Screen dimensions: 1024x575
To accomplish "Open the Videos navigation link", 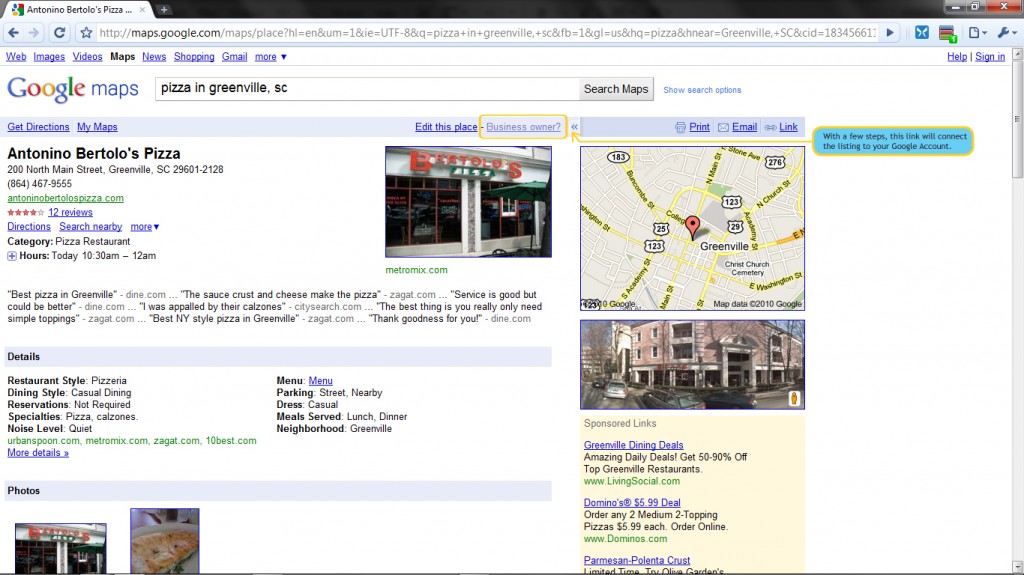I will (88, 57).
